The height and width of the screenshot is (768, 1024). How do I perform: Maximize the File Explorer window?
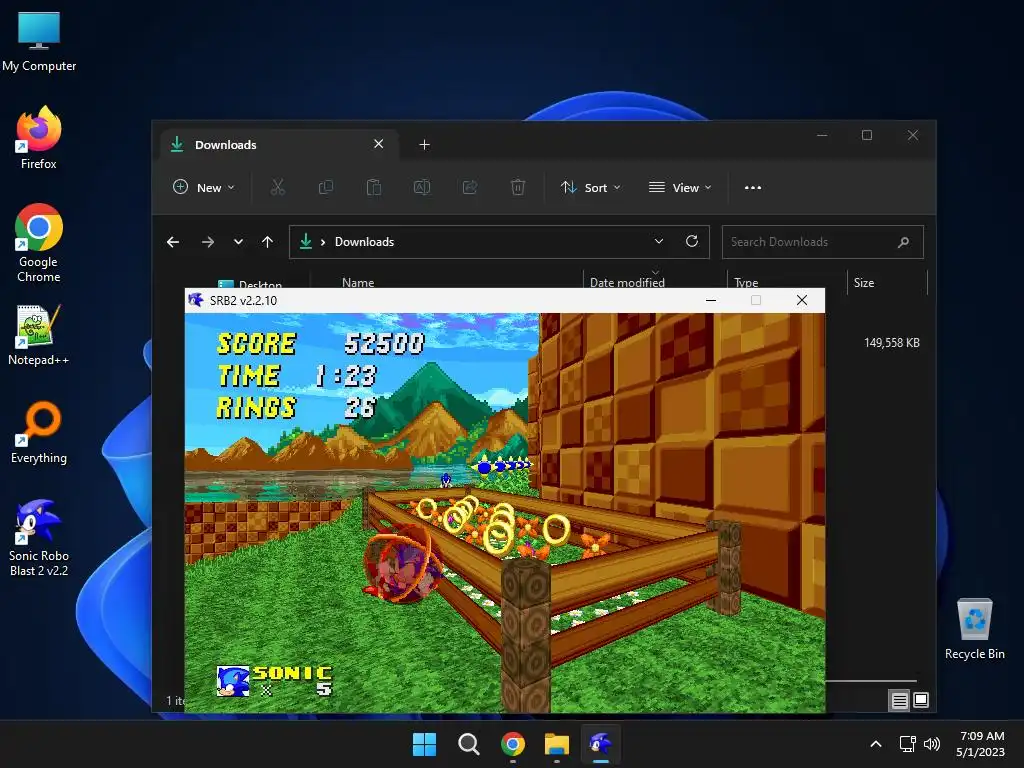tap(867, 135)
